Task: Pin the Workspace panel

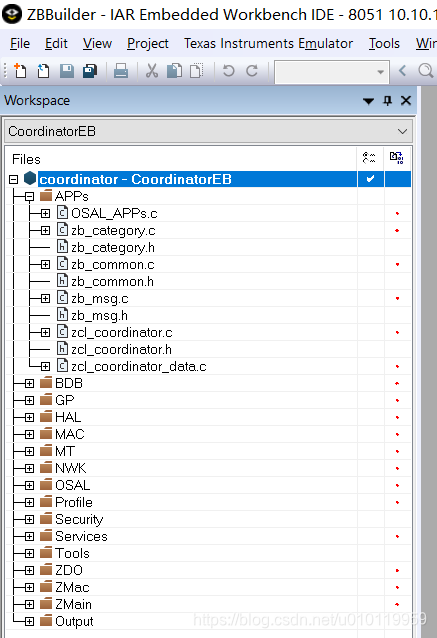Action: pos(387,101)
